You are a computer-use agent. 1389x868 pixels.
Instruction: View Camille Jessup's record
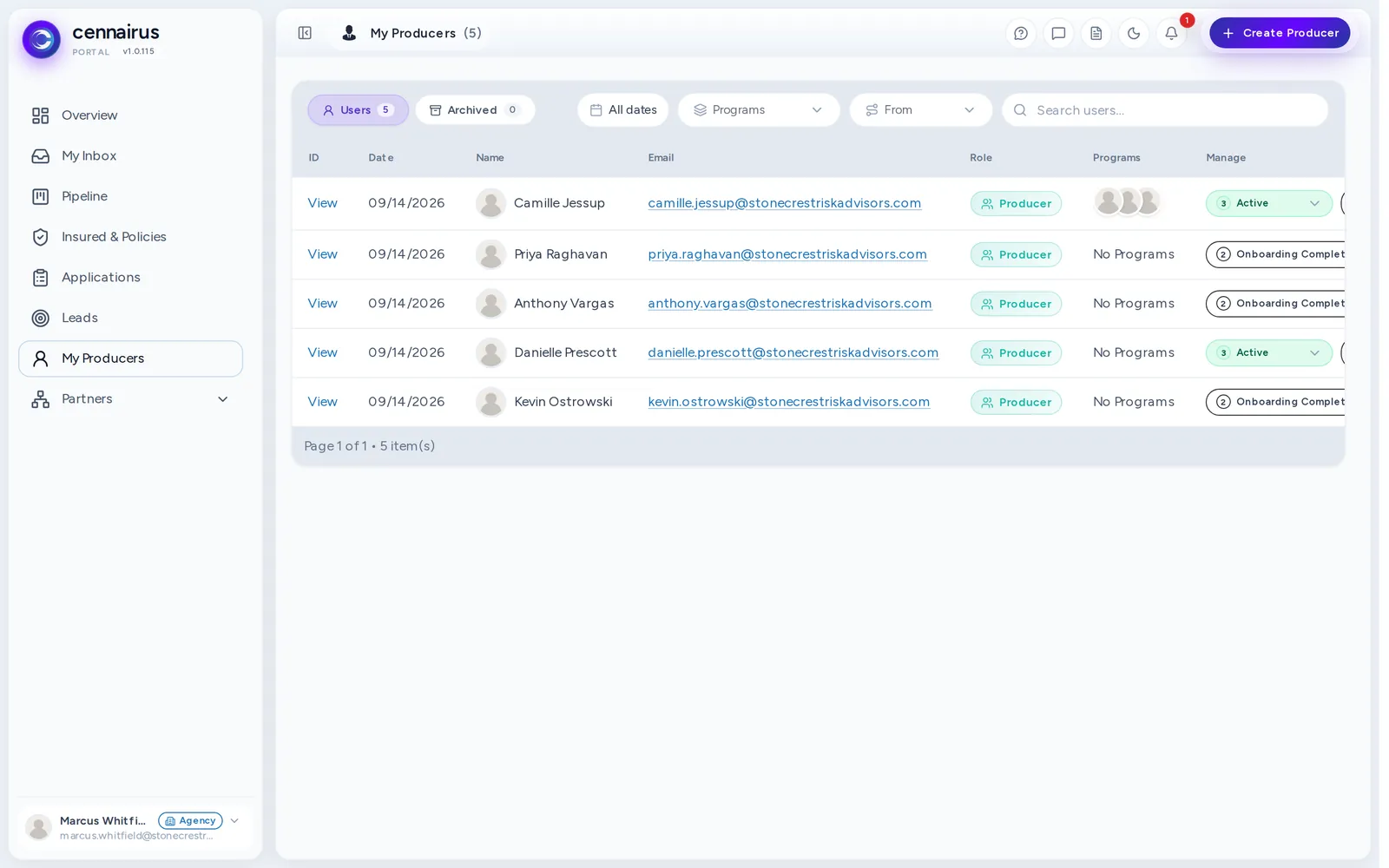coord(322,203)
